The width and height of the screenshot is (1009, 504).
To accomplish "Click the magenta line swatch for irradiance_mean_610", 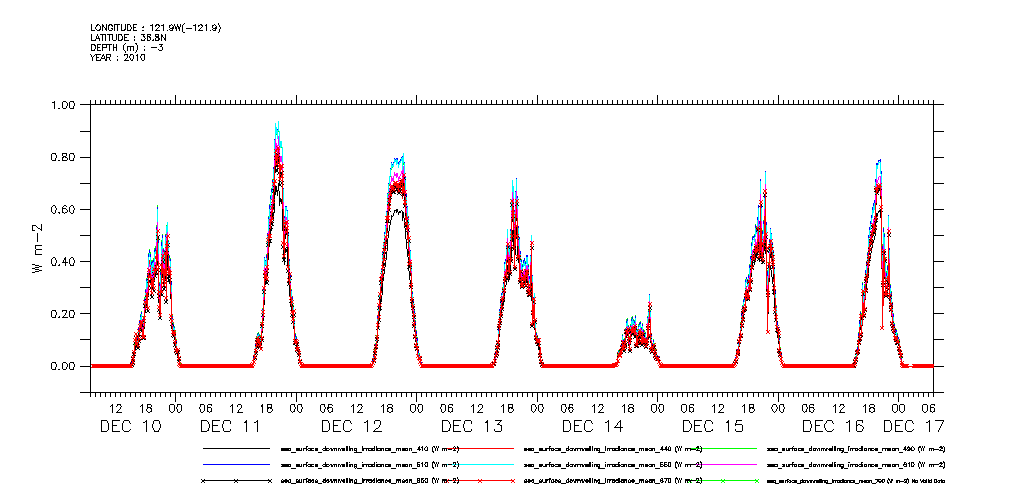I will coord(722,464).
